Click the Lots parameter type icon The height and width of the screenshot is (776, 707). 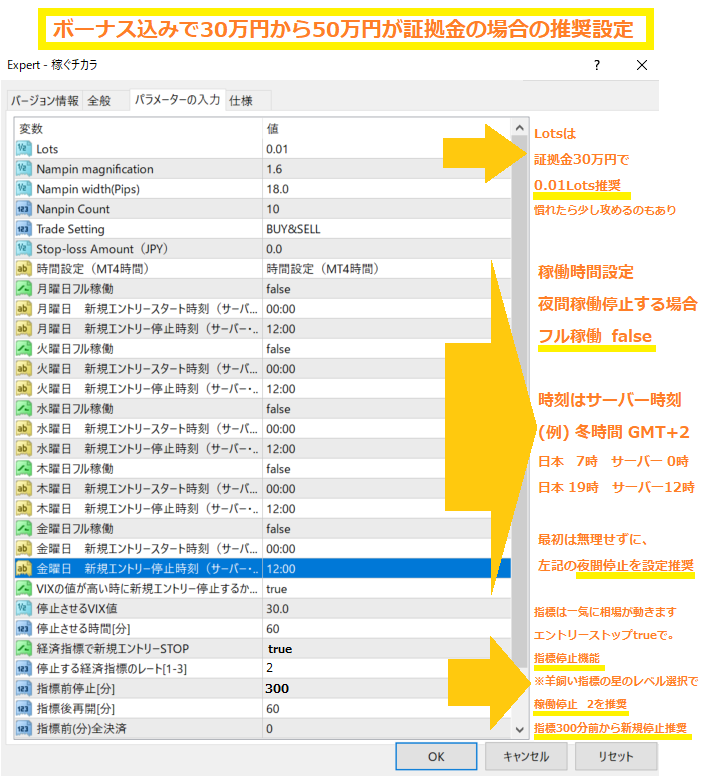25,149
